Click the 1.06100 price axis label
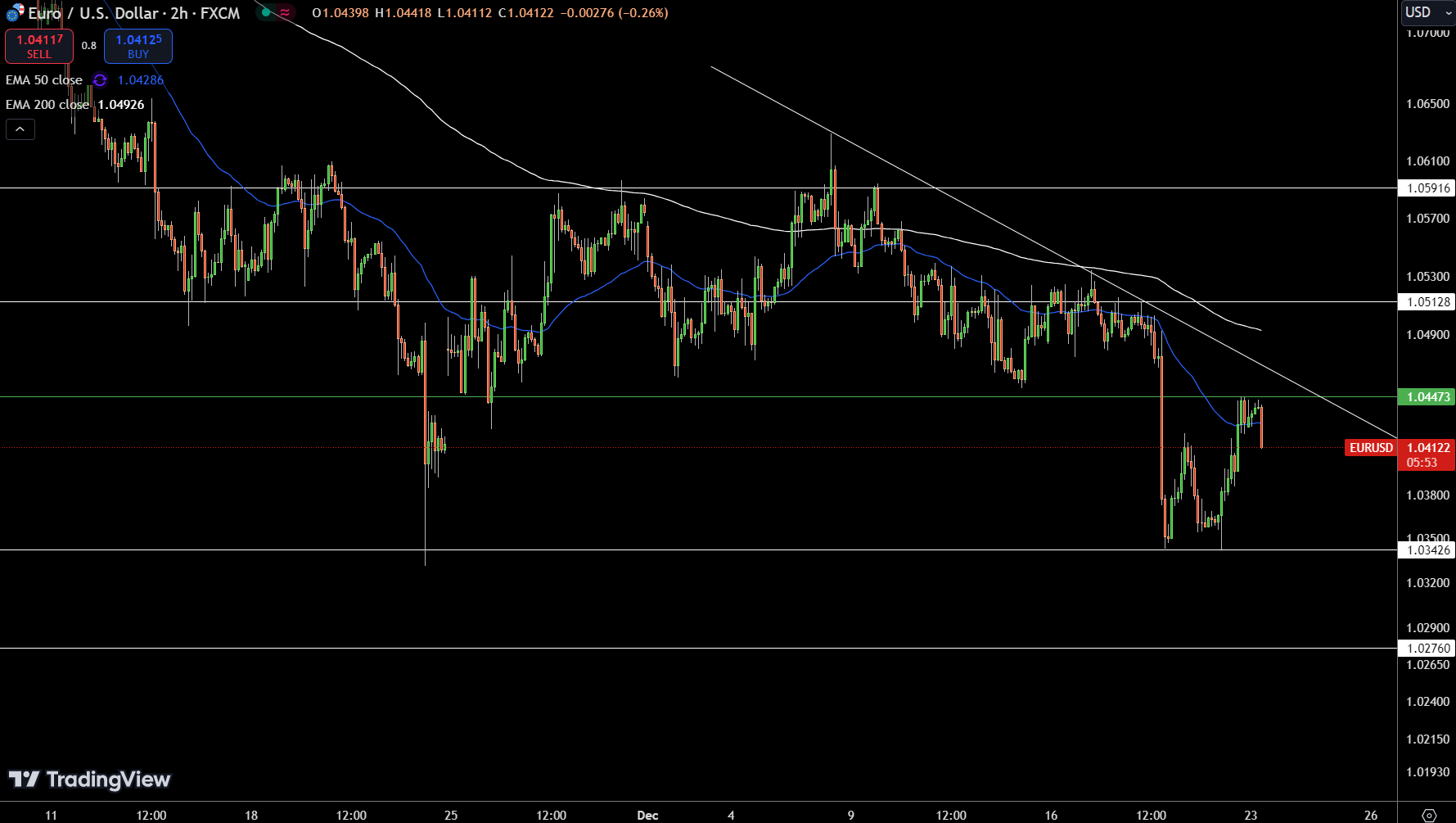This screenshot has height=823, width=1456. (1427, 161)
